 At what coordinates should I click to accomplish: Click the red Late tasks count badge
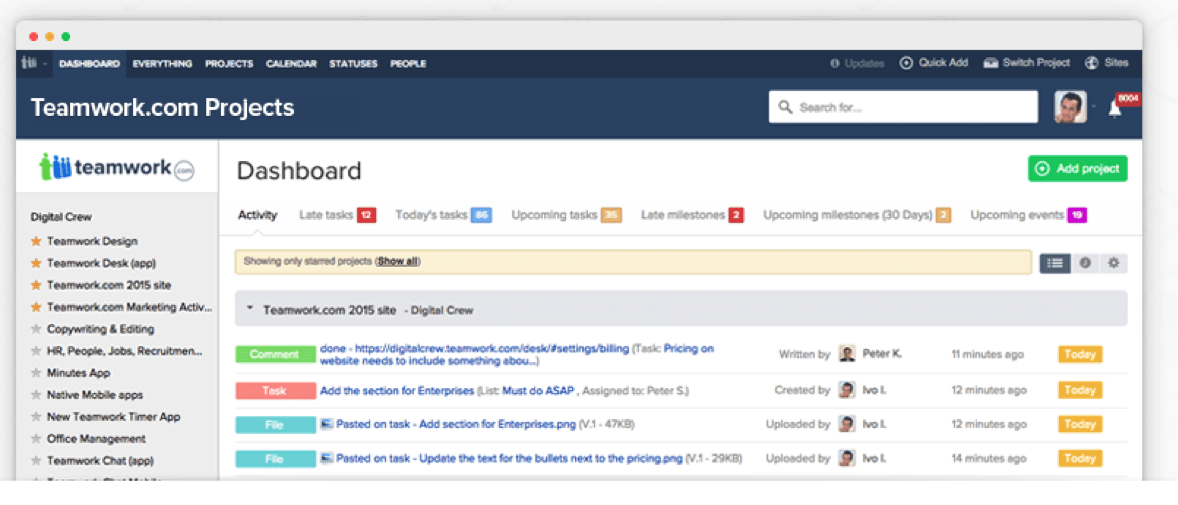[367, 216]
